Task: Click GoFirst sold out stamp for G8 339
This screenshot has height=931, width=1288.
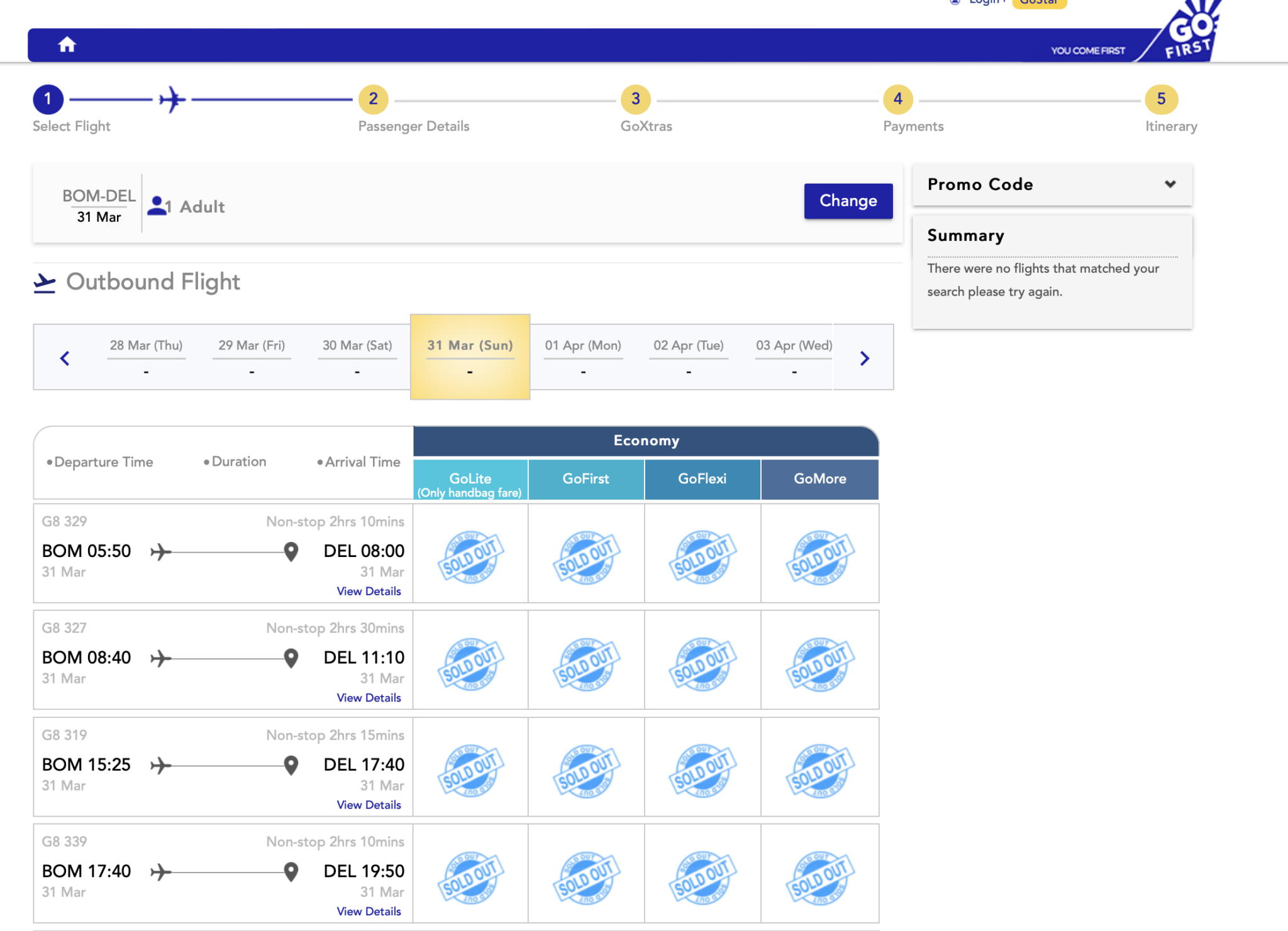Action: 586,878
